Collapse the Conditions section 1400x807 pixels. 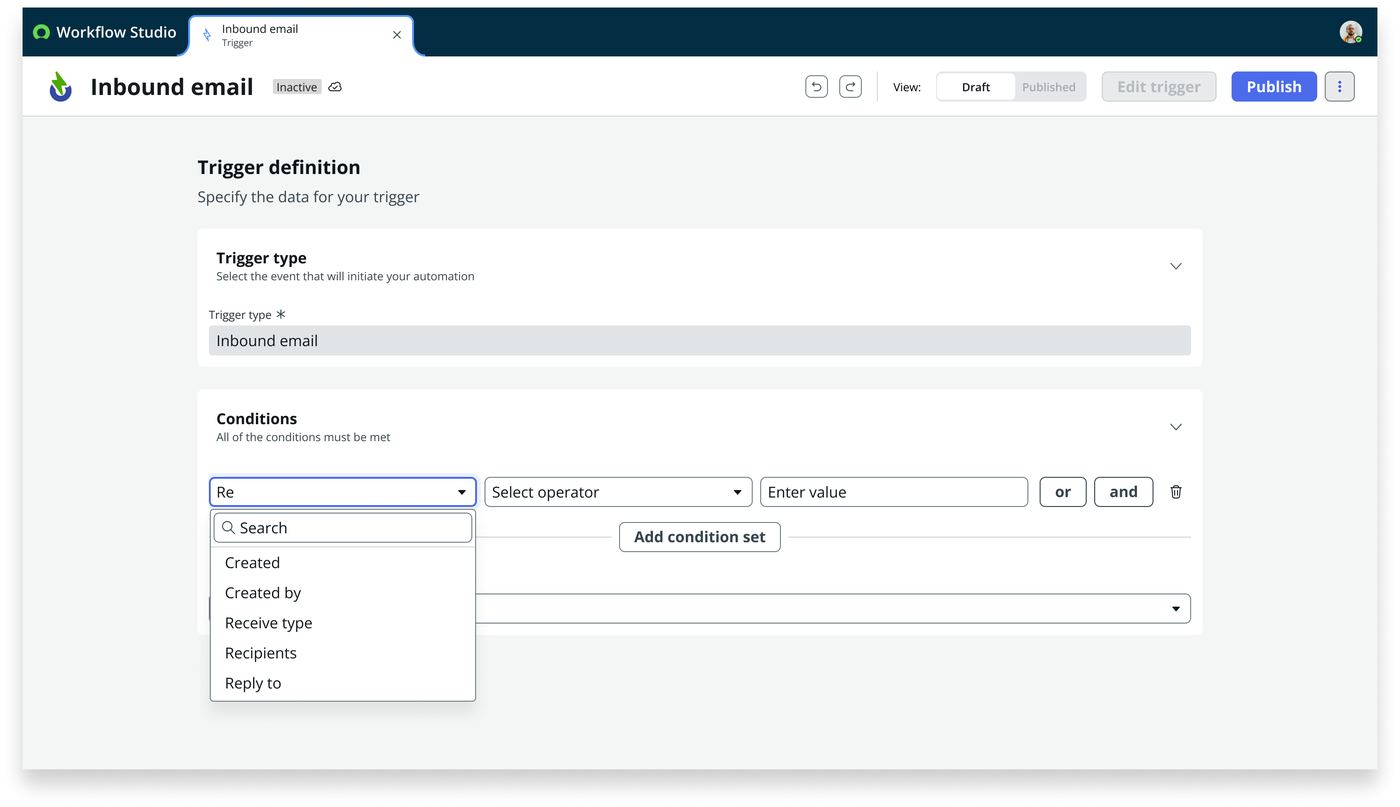pyautogui.click(x=1176, y=427)
